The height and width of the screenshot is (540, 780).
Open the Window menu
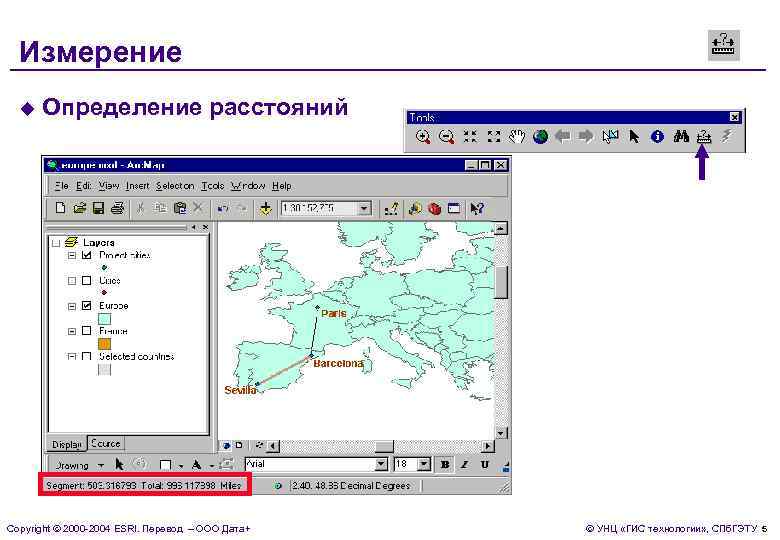click(x=248, y=185)
